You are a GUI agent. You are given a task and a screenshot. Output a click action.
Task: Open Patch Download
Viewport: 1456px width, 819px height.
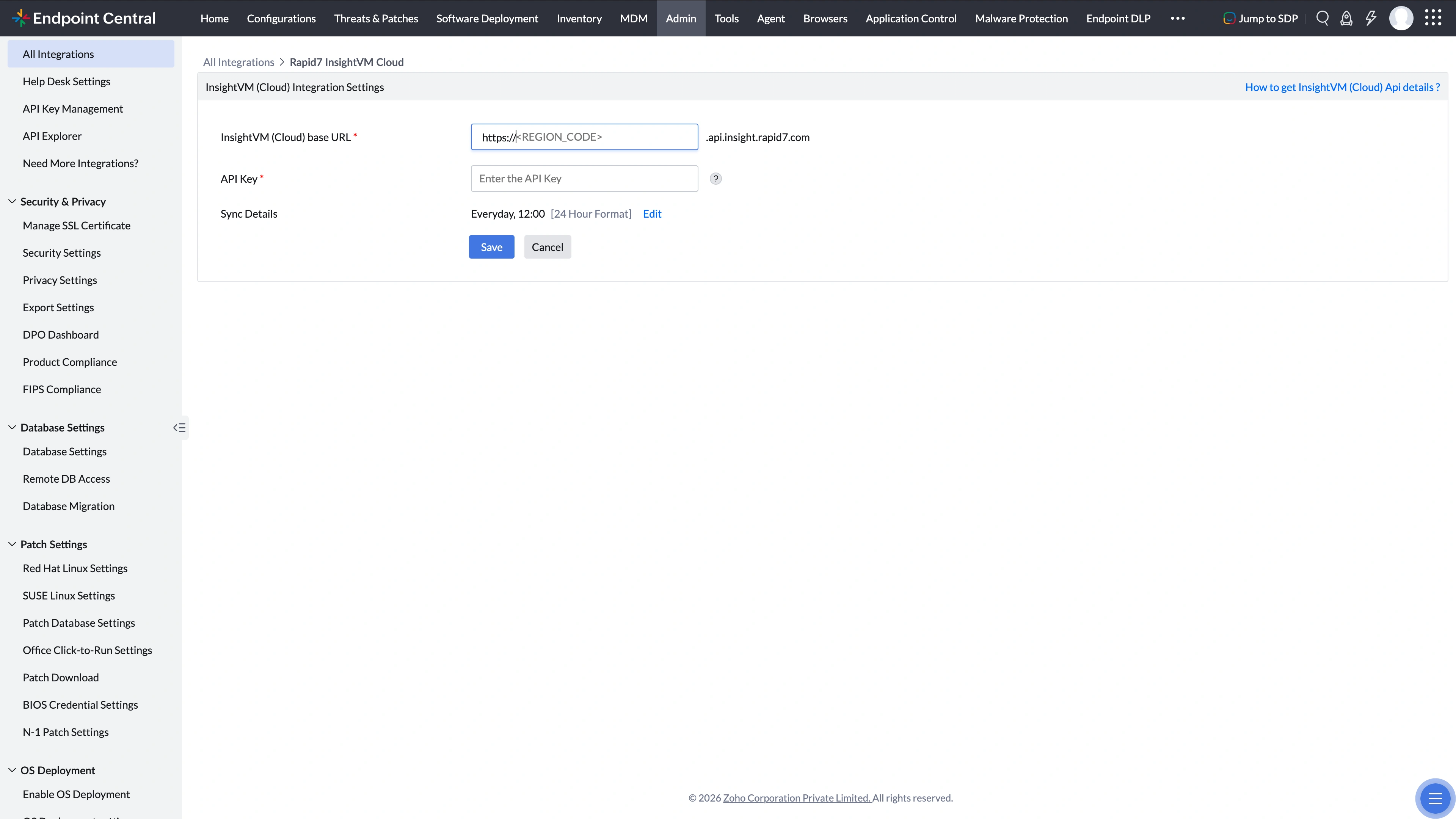point(61,678)
